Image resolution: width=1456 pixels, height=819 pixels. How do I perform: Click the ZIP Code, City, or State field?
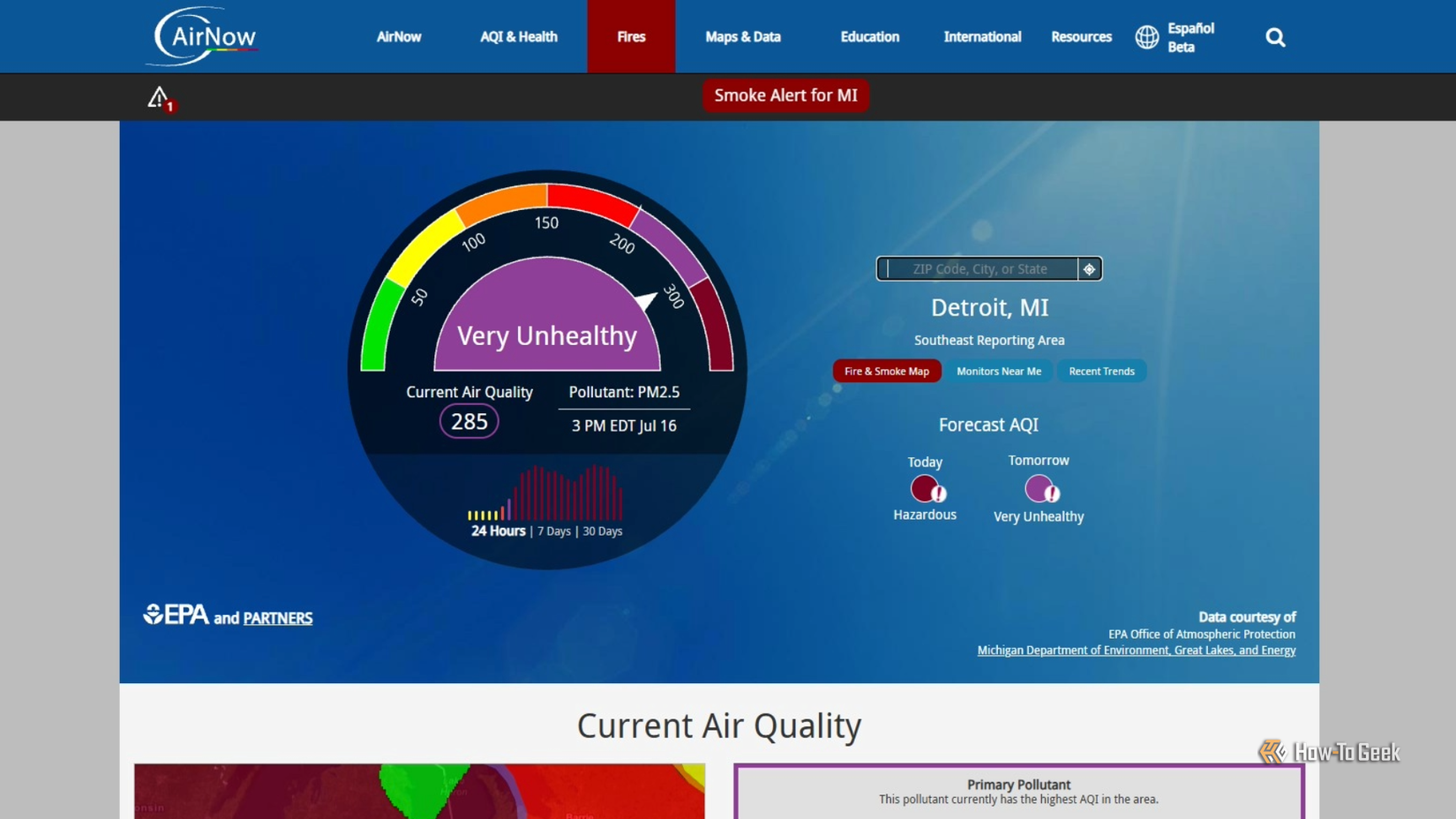(978, 269)
